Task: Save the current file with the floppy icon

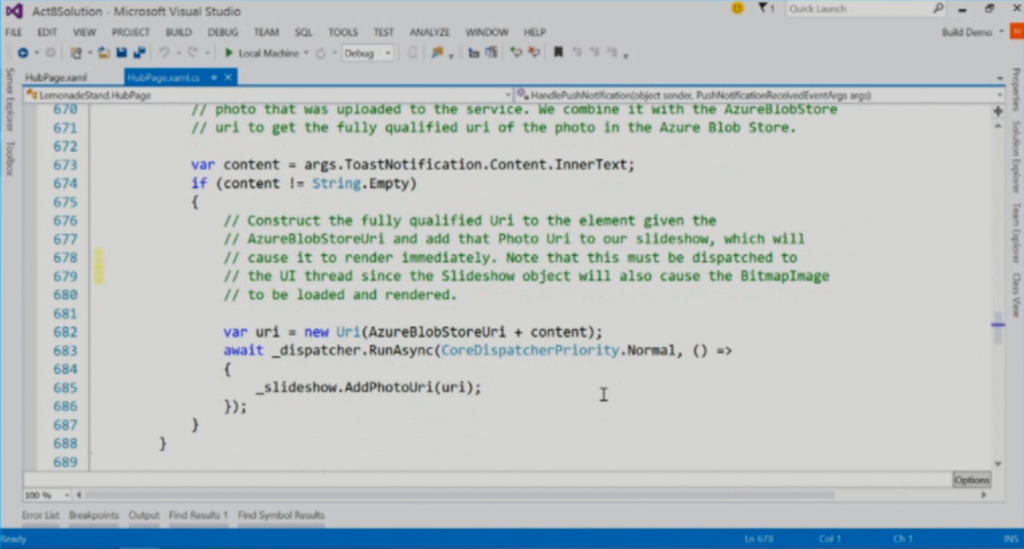Action: click(x=121, y=53)
